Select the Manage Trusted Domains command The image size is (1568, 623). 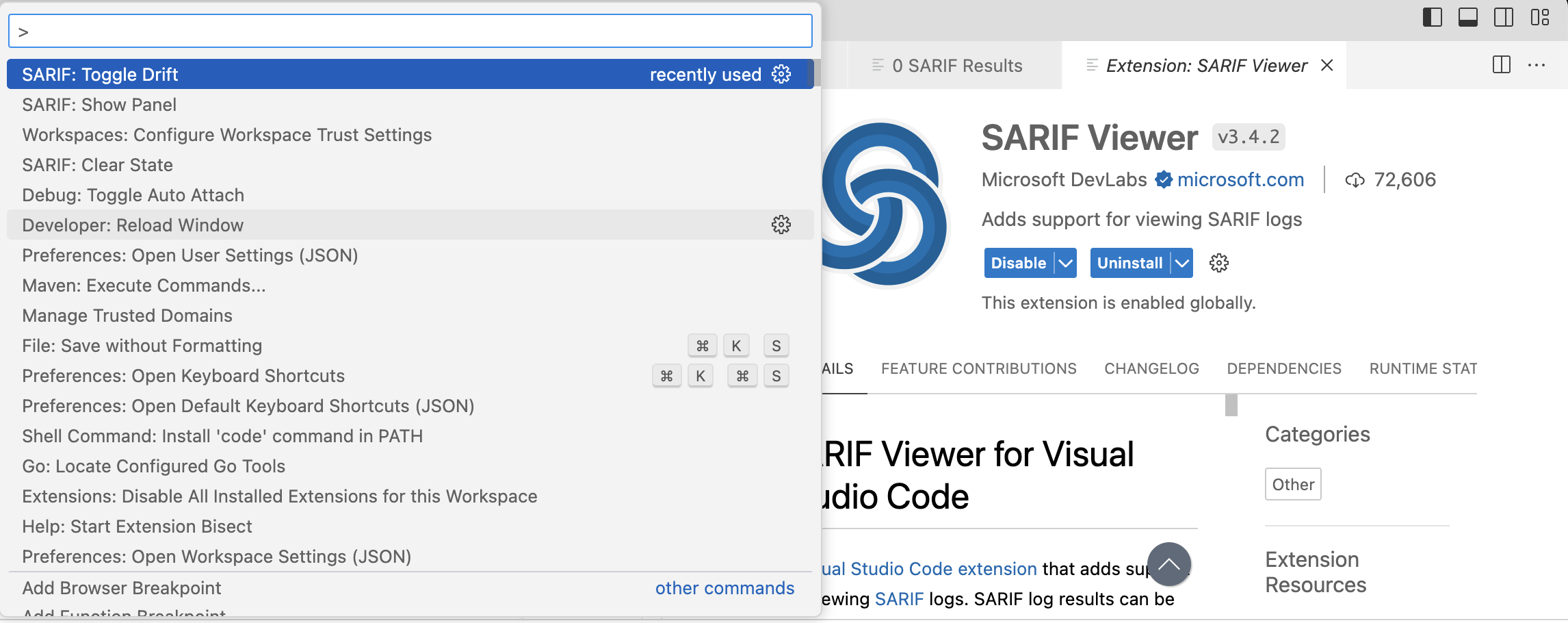coord(410,315)
